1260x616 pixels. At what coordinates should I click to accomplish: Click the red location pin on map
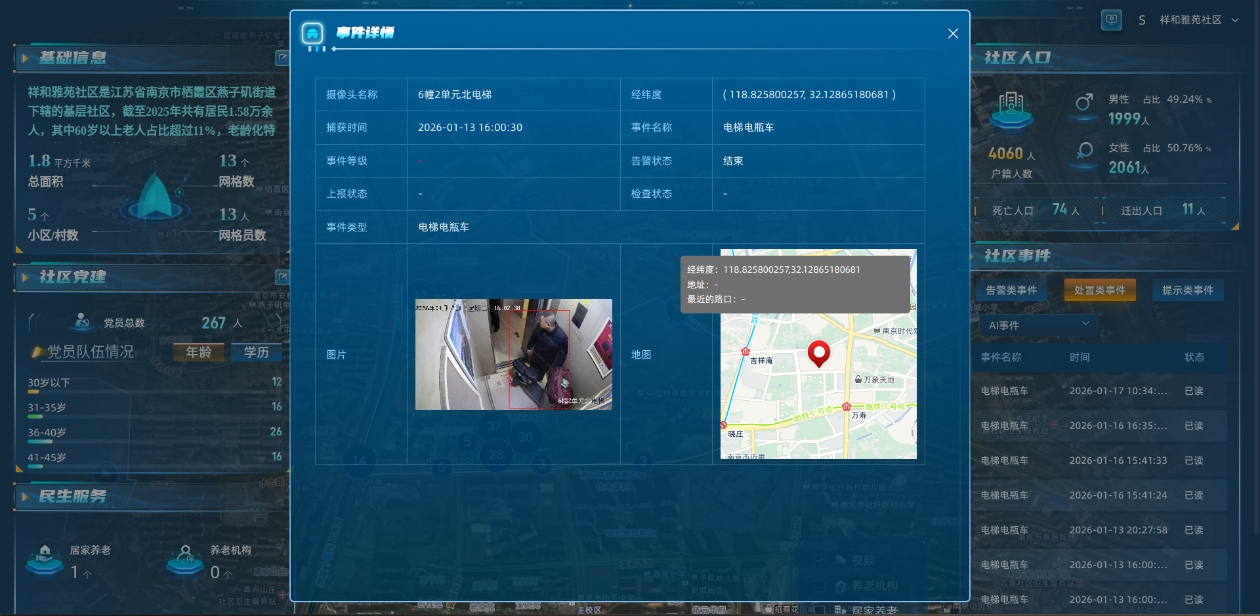click(x=819, y=354)
